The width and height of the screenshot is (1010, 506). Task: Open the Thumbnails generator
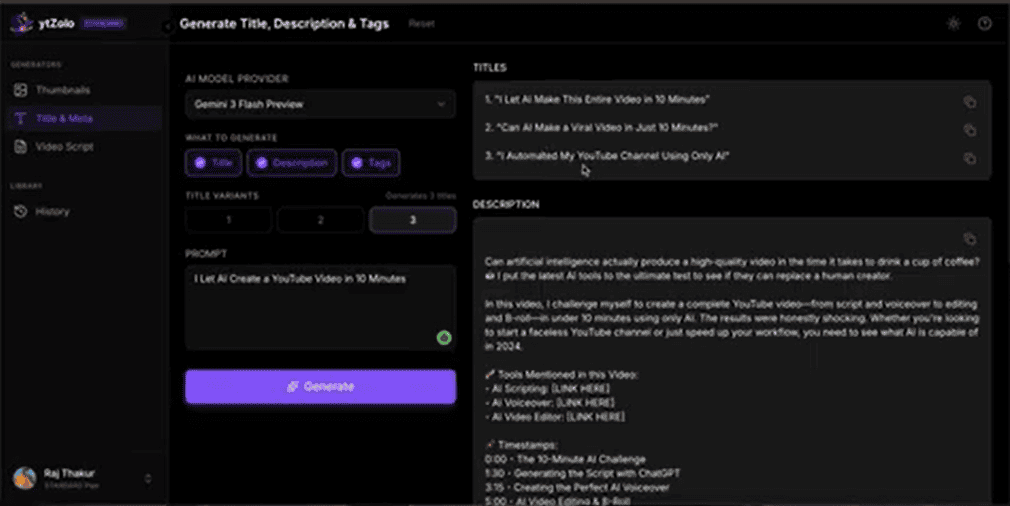84,90
